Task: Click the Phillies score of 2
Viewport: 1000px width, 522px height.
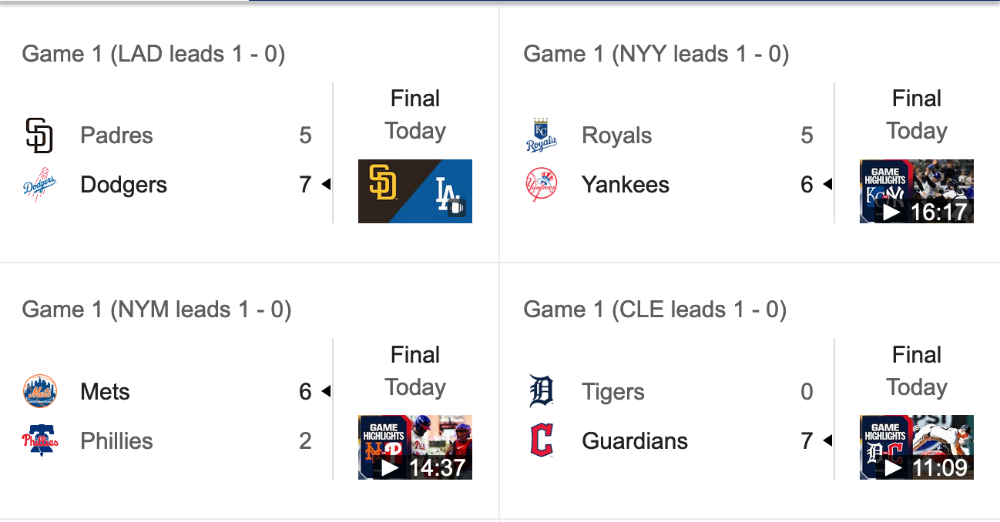Action: pos(305,441)
